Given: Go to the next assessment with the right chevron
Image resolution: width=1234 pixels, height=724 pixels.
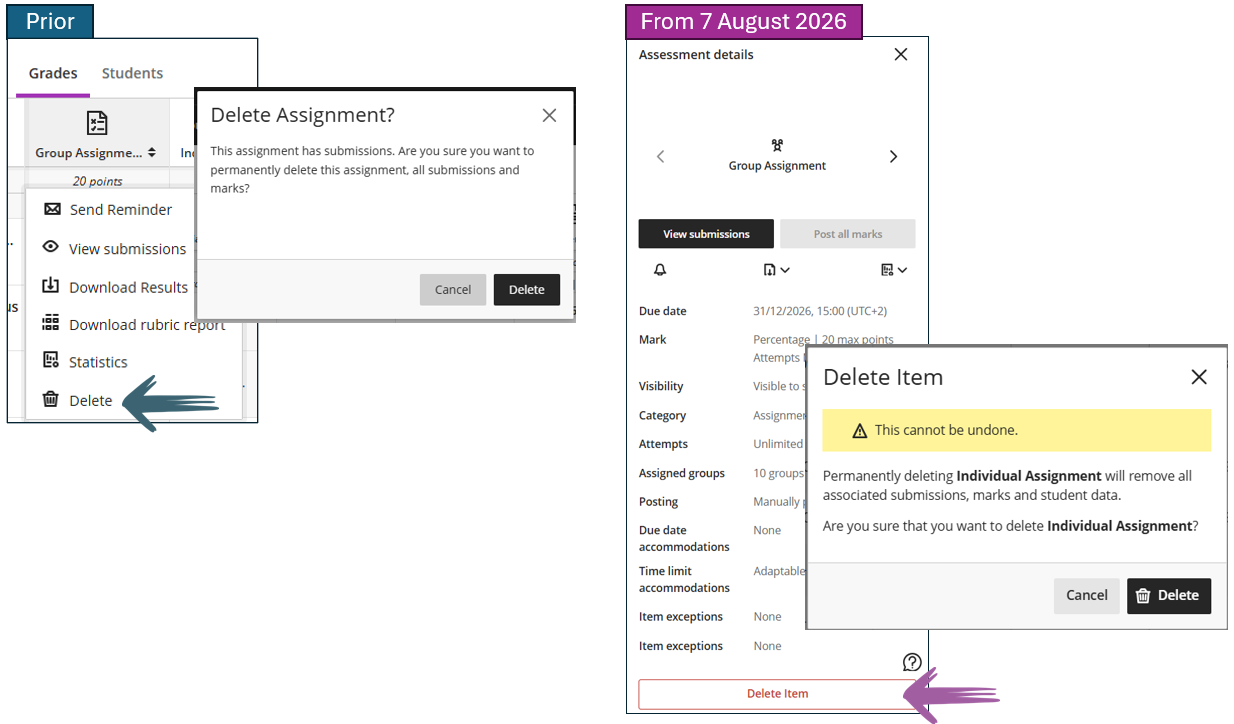Looking at the screenshot, I should (x=893, y=157).
